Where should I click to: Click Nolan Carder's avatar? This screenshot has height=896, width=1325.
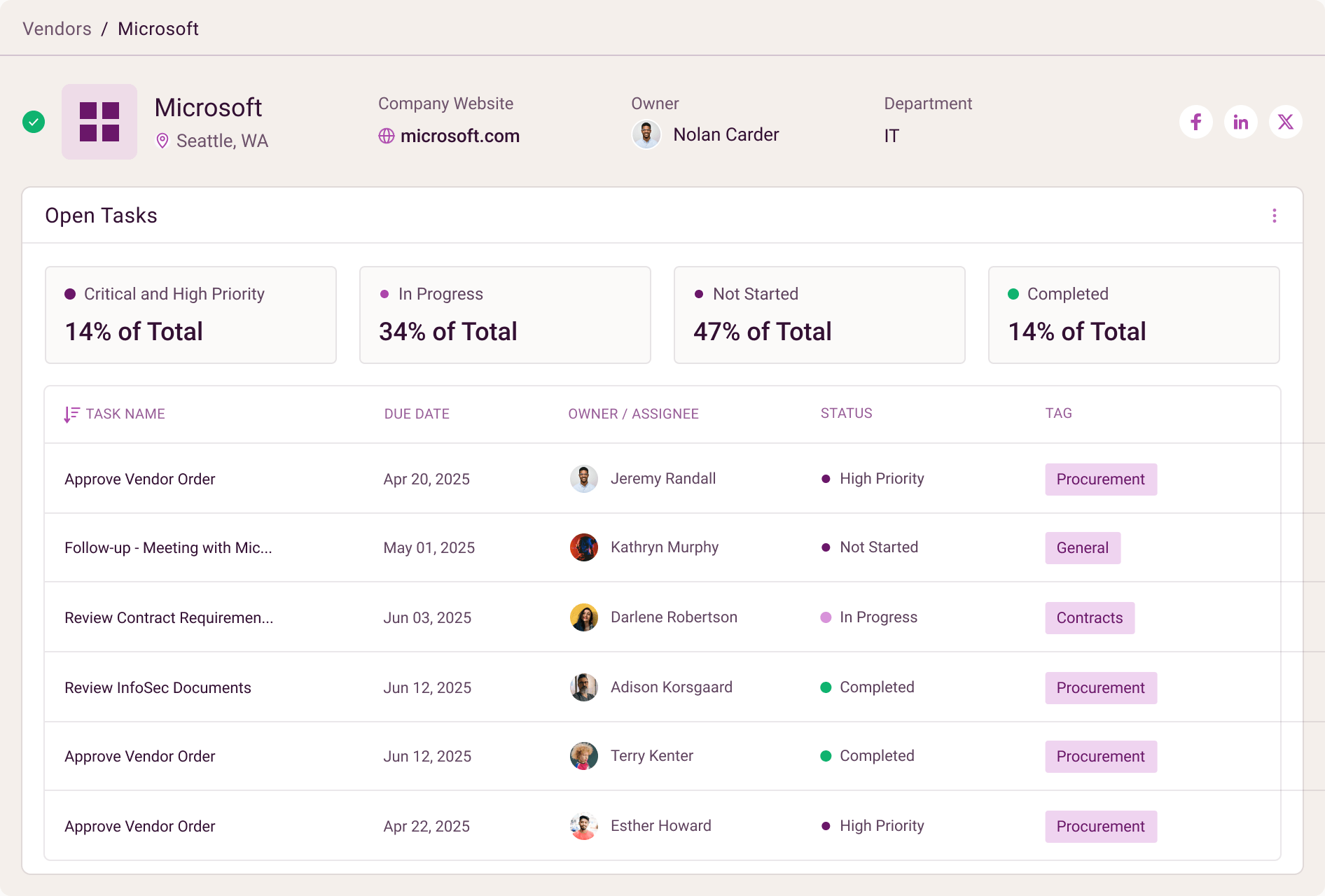(646, 134)
